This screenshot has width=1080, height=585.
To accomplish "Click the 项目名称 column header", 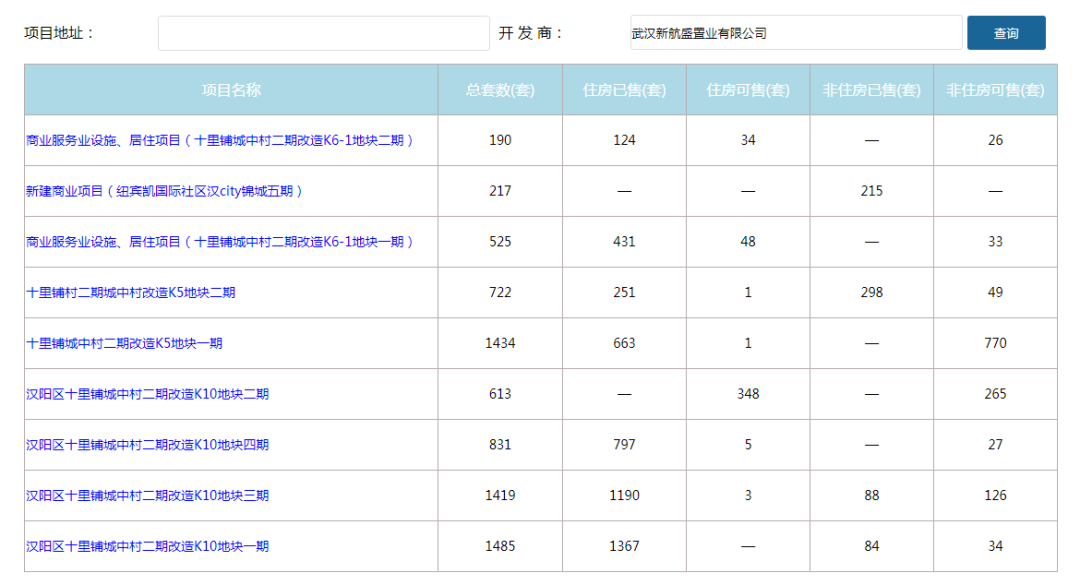I will 231,90.
